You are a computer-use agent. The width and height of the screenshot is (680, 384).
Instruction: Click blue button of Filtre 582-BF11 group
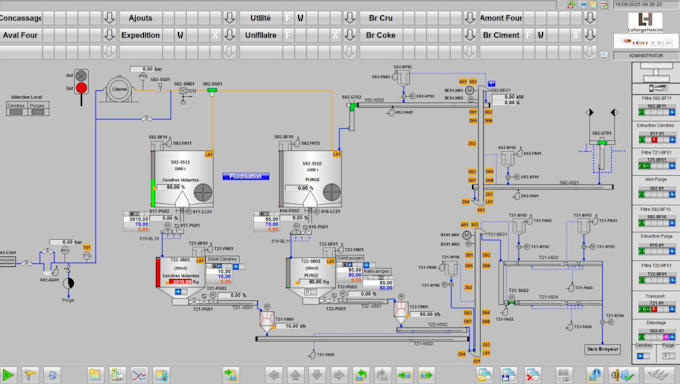tap(672, 112)
